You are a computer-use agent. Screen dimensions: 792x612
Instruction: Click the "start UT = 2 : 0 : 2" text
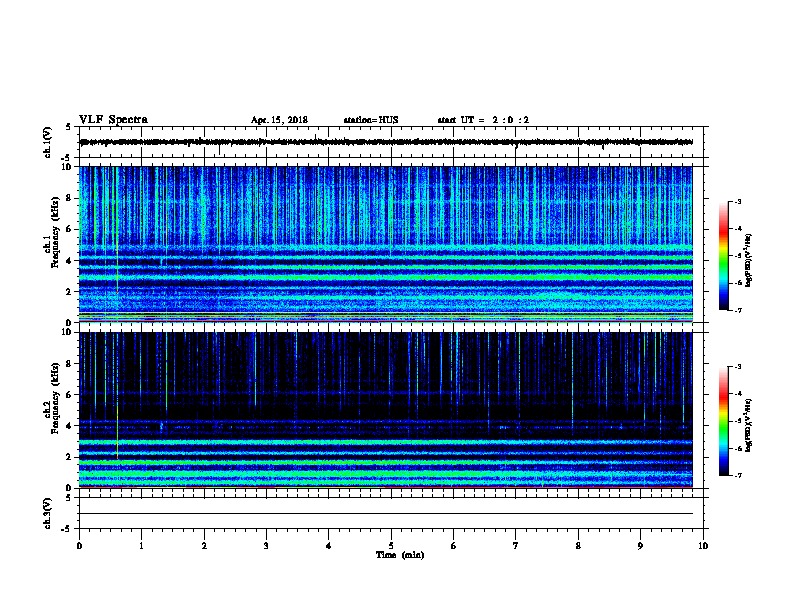pyautogui.click(x=483, y=120)
